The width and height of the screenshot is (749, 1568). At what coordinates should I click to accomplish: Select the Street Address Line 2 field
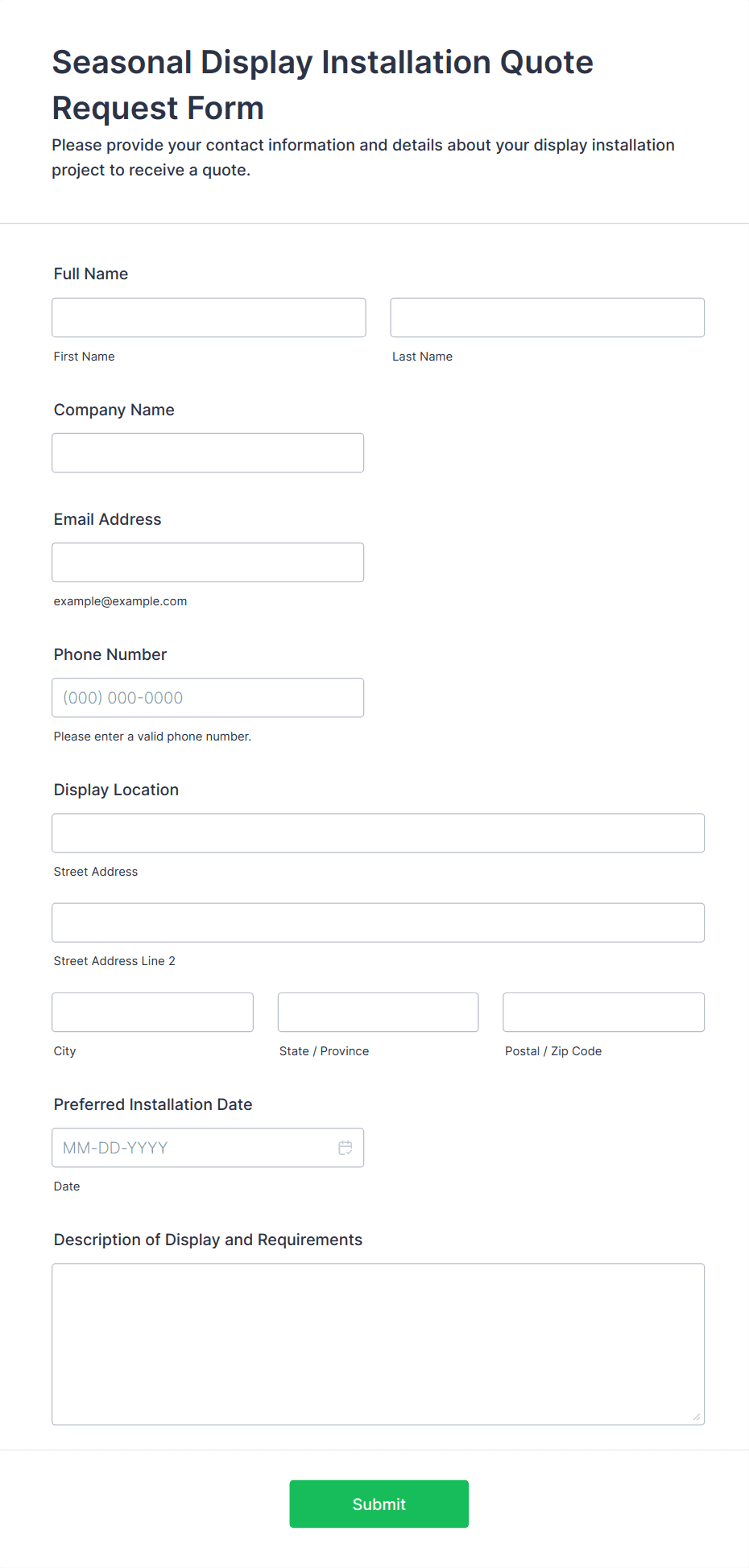coord(379,922)
